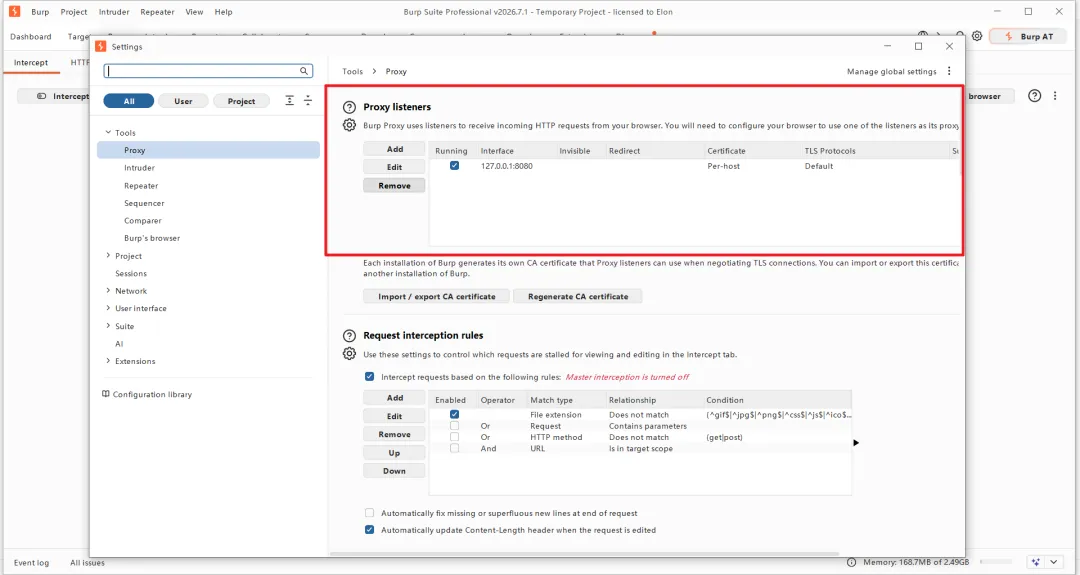The image size is (1080, 575).
Task: Expand the Extensions tree section
Action: (108, 361)
